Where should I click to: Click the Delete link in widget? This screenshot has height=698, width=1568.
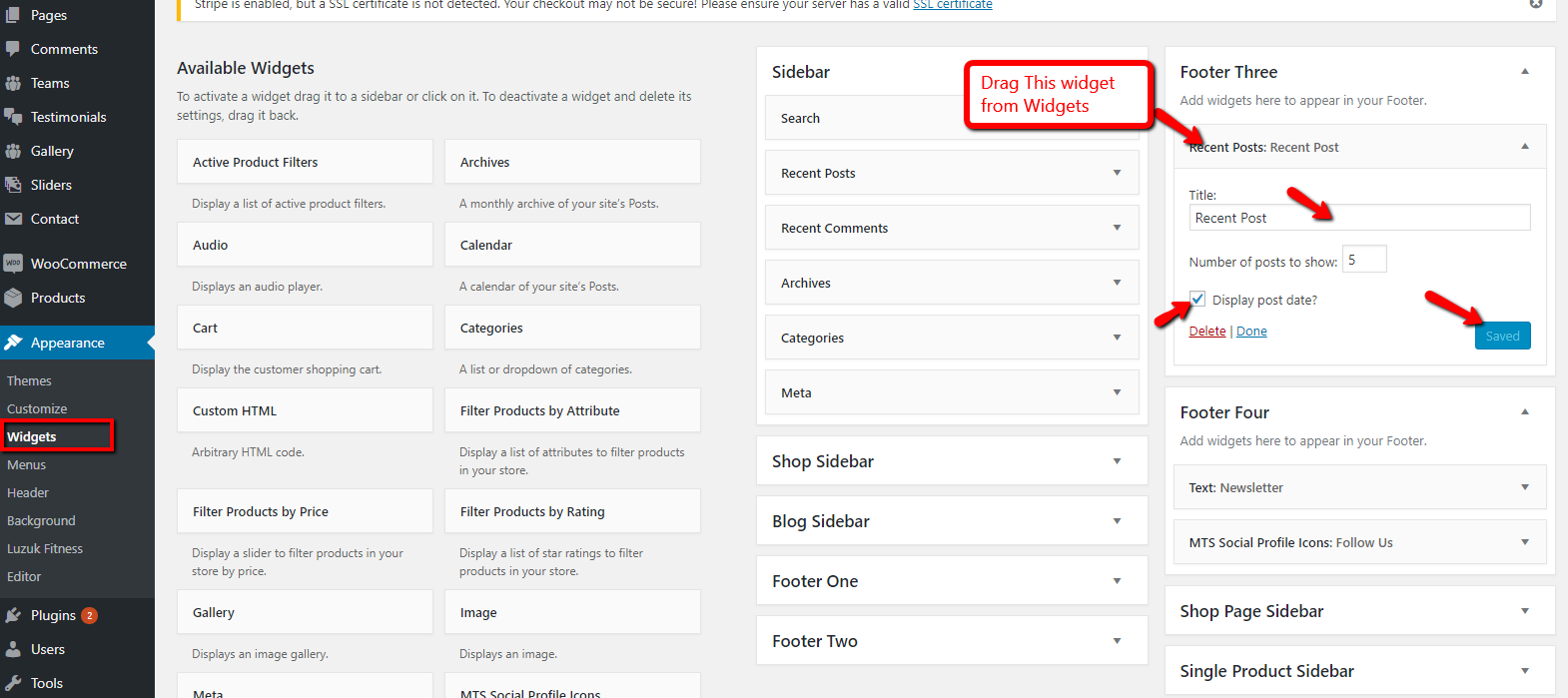1206,332
